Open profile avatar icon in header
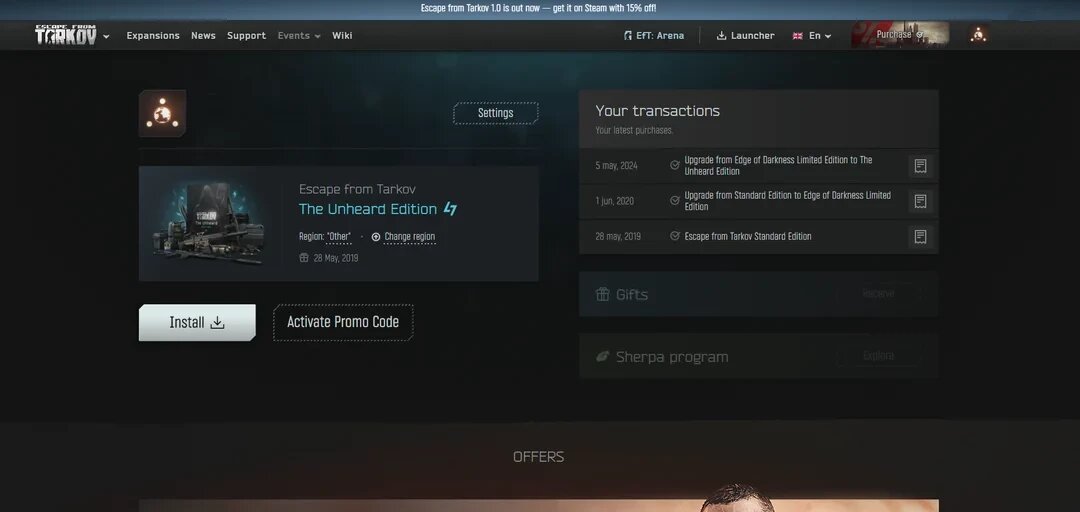The image size is (1080, 512). click(979, 35)
